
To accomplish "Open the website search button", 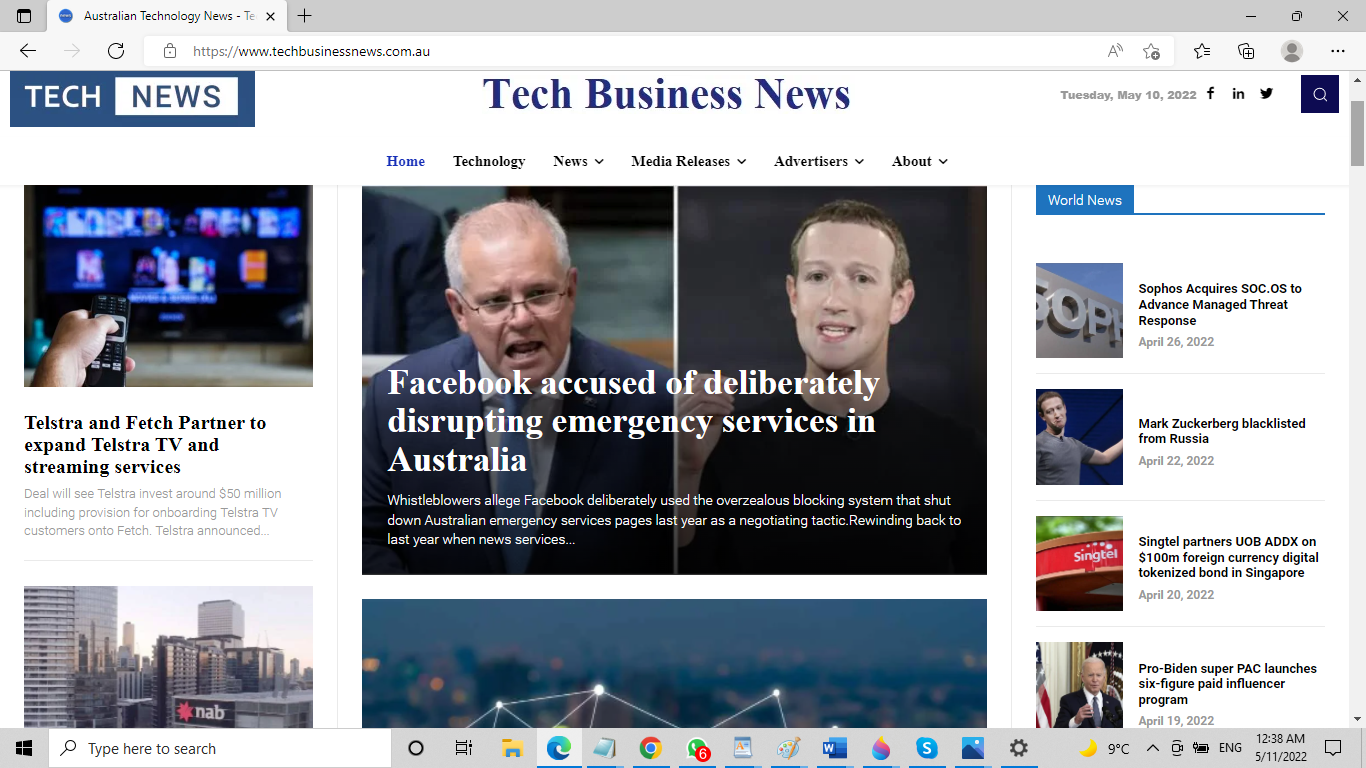I will (x=1320, y=95).
